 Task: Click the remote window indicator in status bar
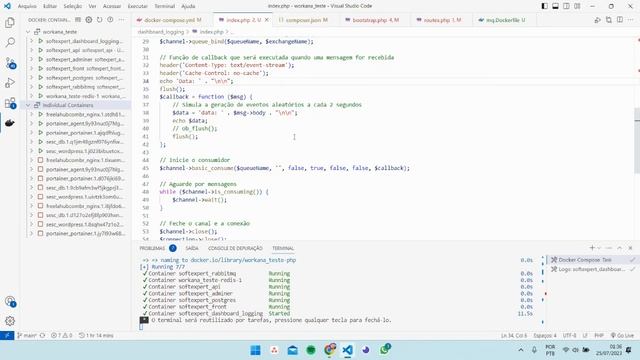(x=7, y=336)
